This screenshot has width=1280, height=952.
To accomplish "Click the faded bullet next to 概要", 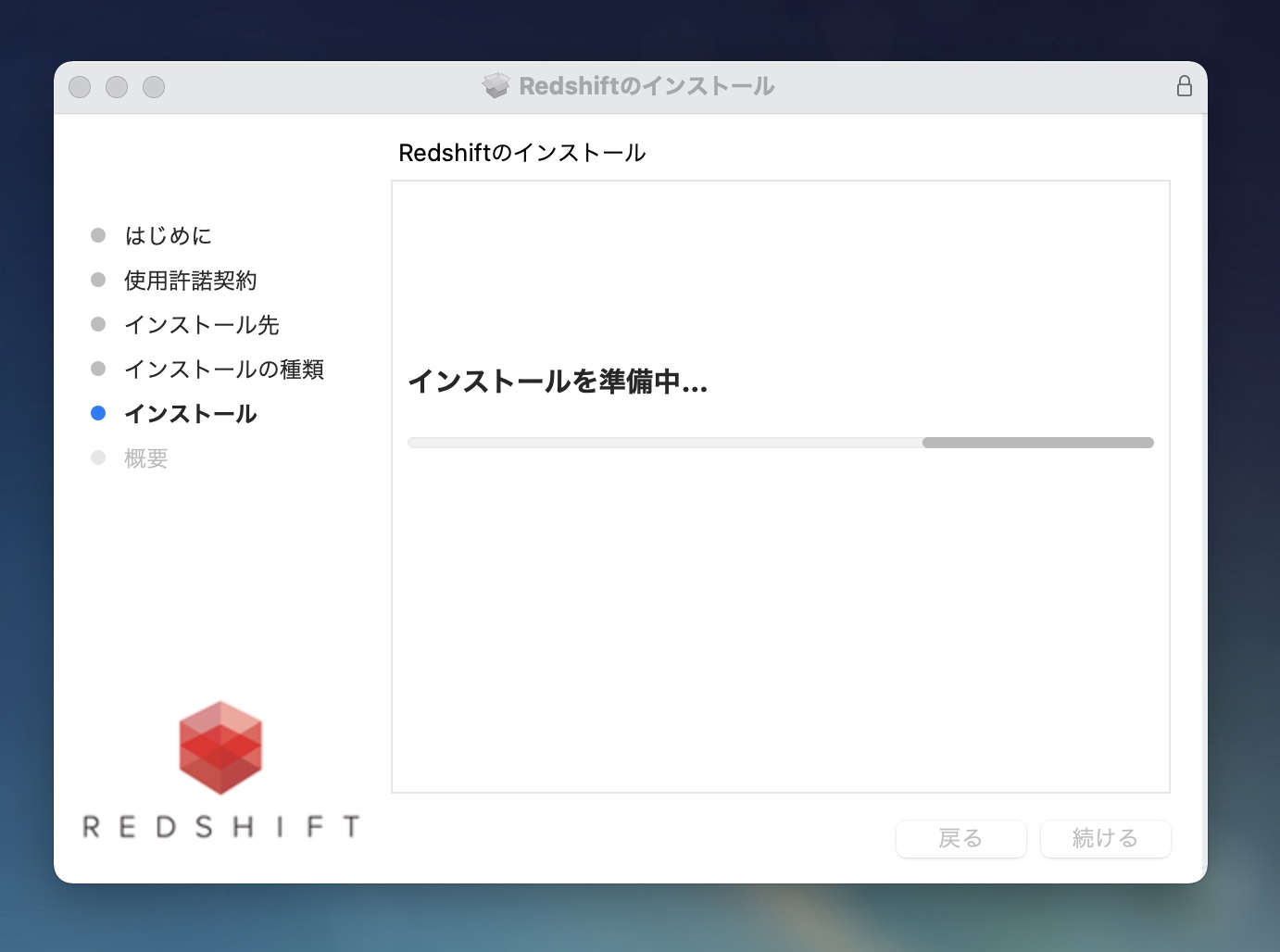I will coord(98,457).
